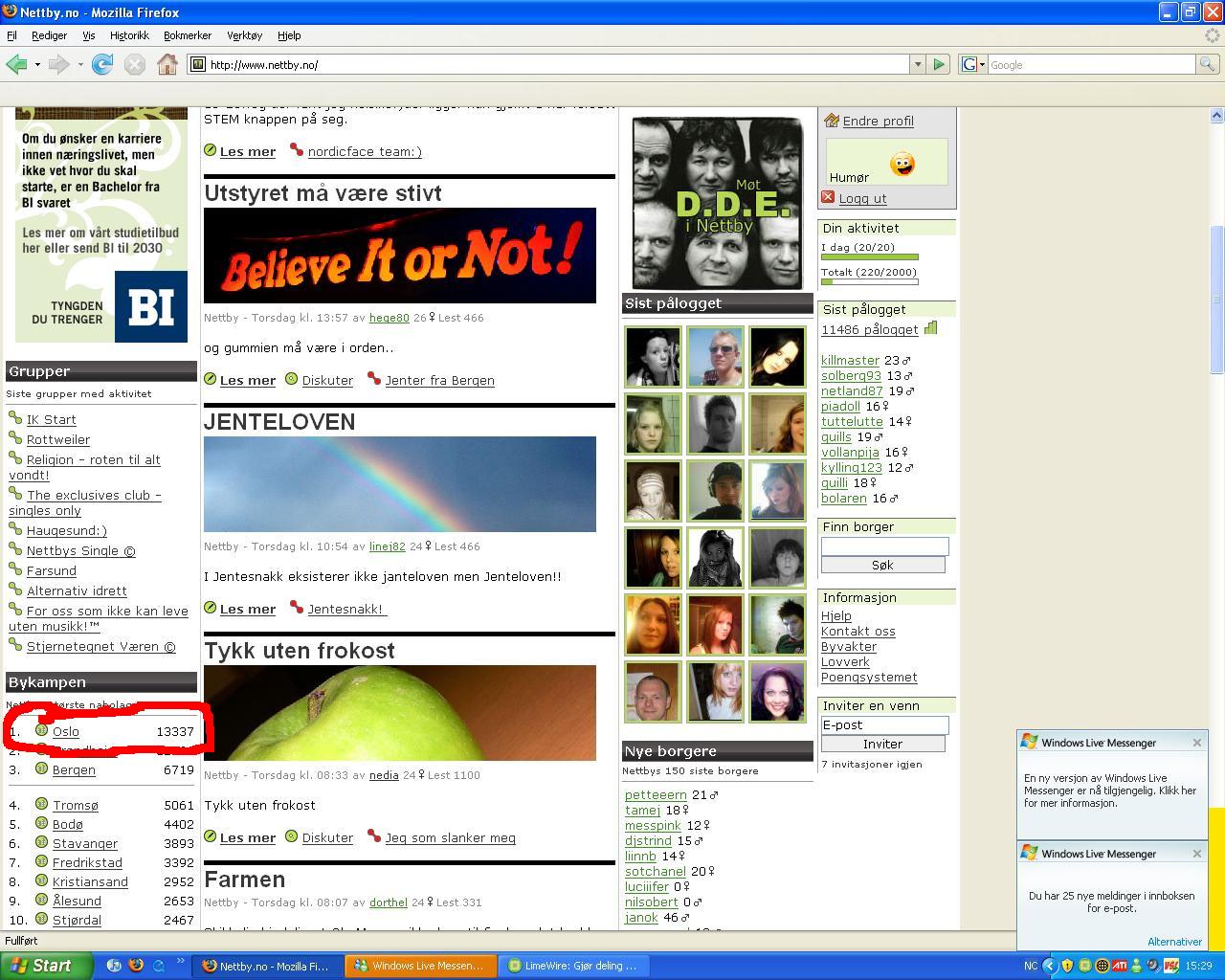This screenshot has width=1225, height=980.
Task: Open the Bokmerker menu
Action: (x=188, y=35)
